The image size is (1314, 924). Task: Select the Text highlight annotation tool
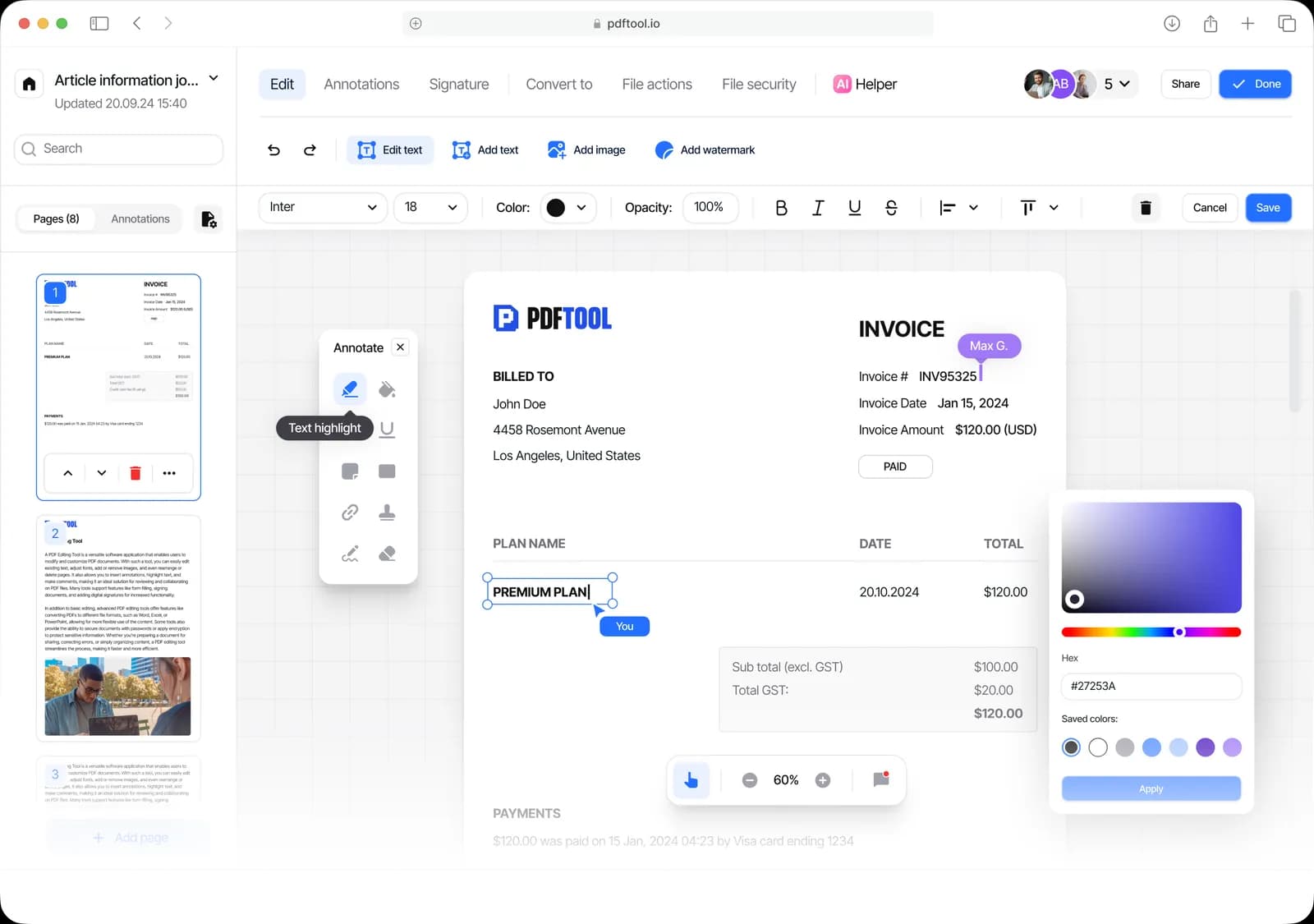pos(350,388)
